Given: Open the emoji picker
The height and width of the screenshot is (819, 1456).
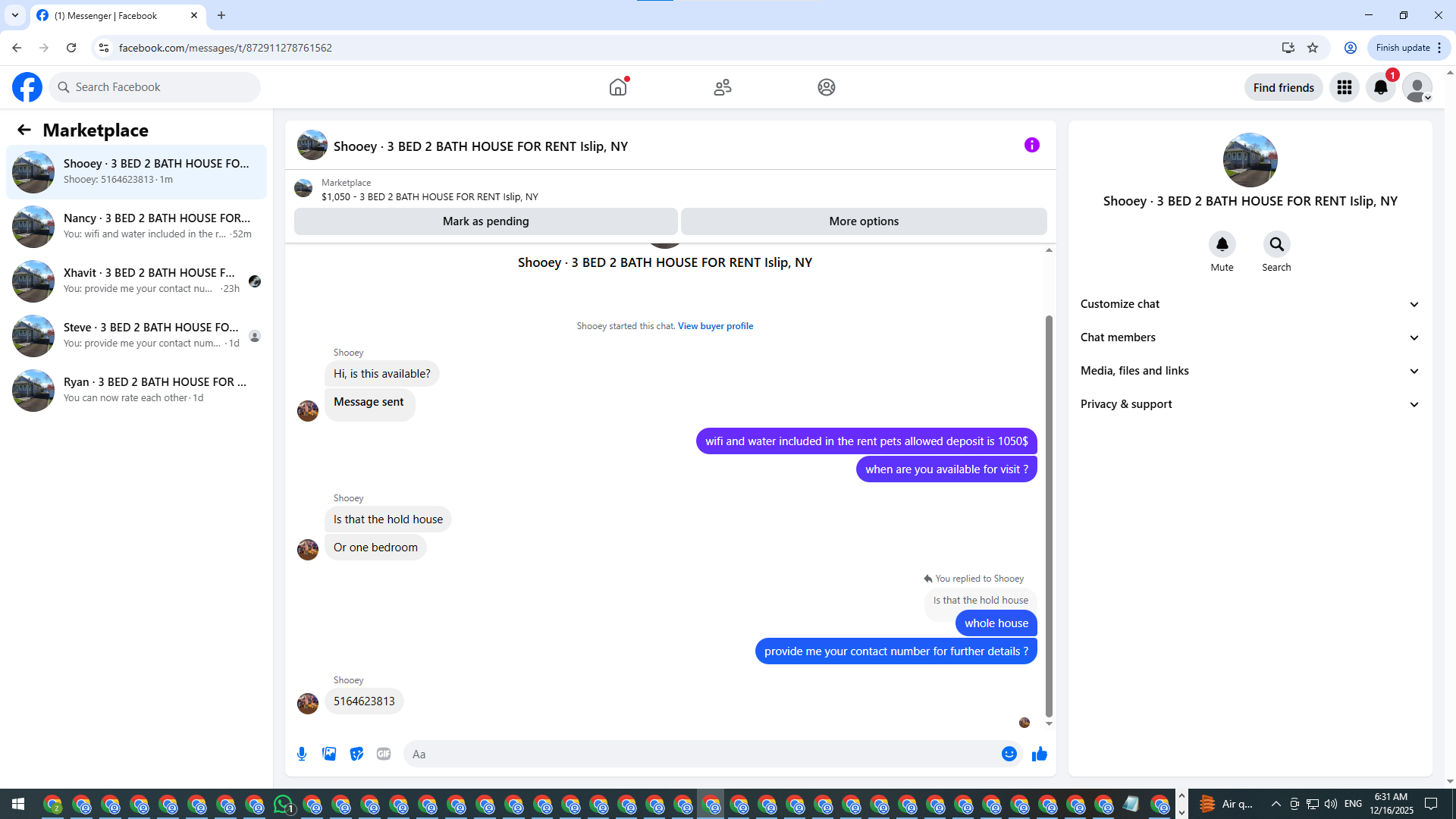Looking at the screenshot, I should tap(1009, 754).
